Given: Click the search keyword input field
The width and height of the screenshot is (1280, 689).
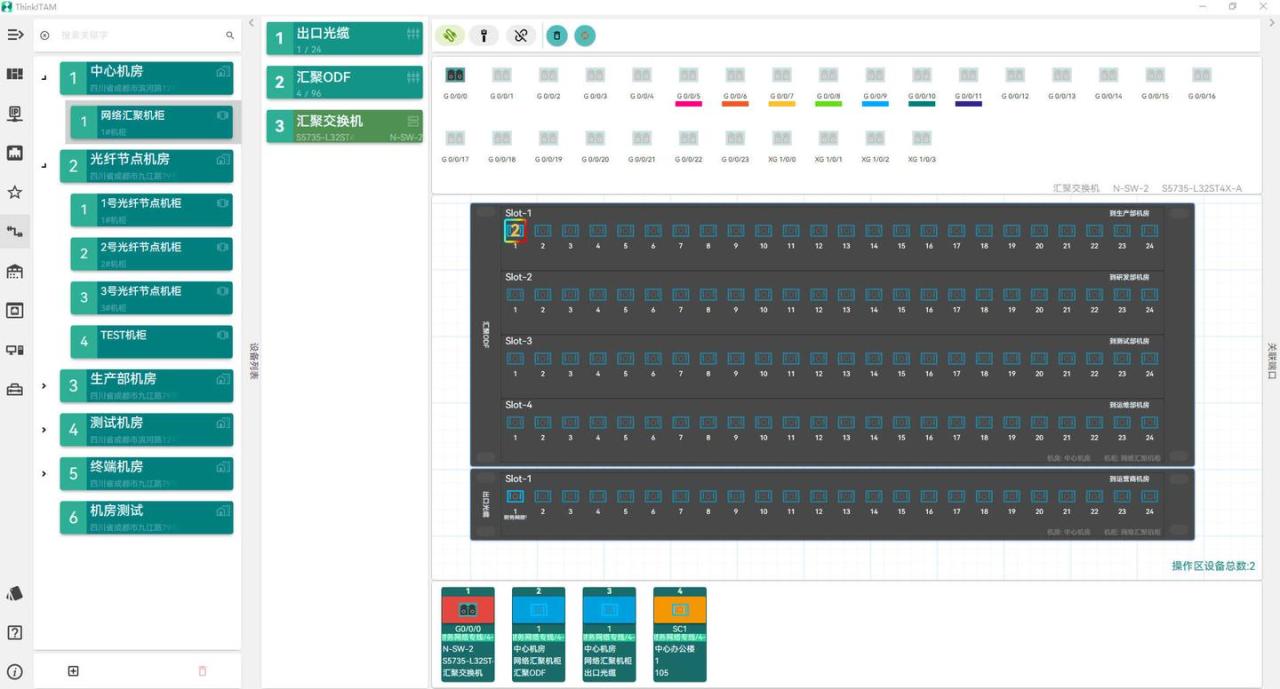Looking at the screenshot, I should (x=140, y=35).
